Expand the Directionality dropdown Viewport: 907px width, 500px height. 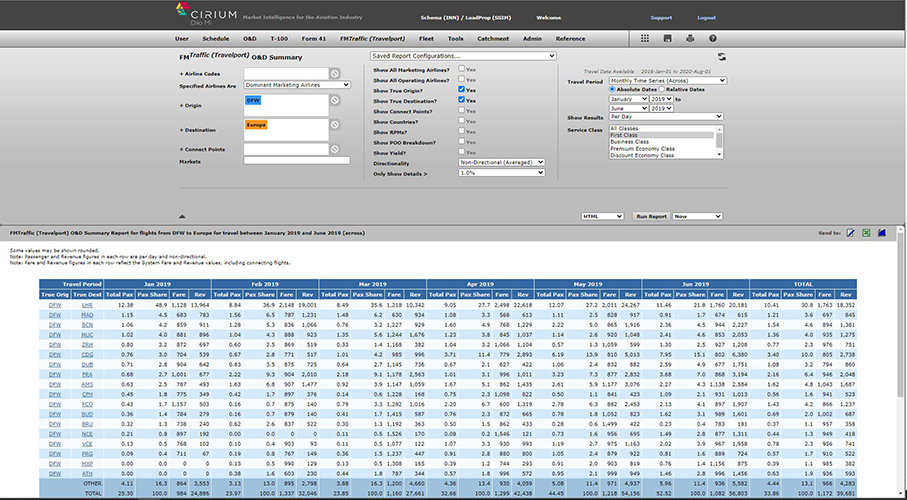click(501, 162)
